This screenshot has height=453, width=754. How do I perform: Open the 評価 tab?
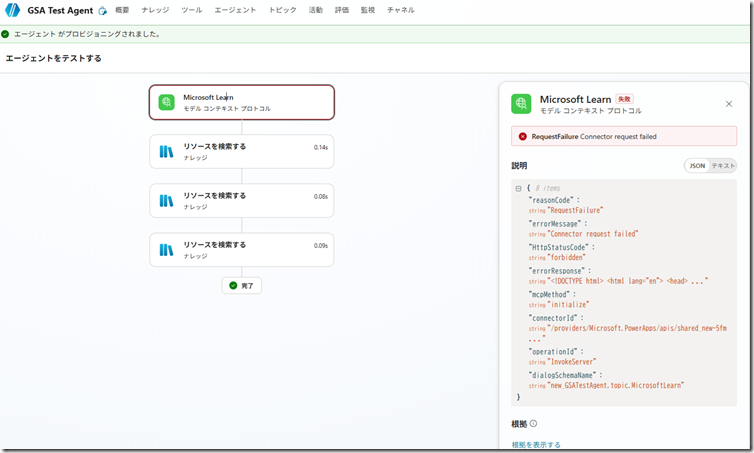coord(342,10)
